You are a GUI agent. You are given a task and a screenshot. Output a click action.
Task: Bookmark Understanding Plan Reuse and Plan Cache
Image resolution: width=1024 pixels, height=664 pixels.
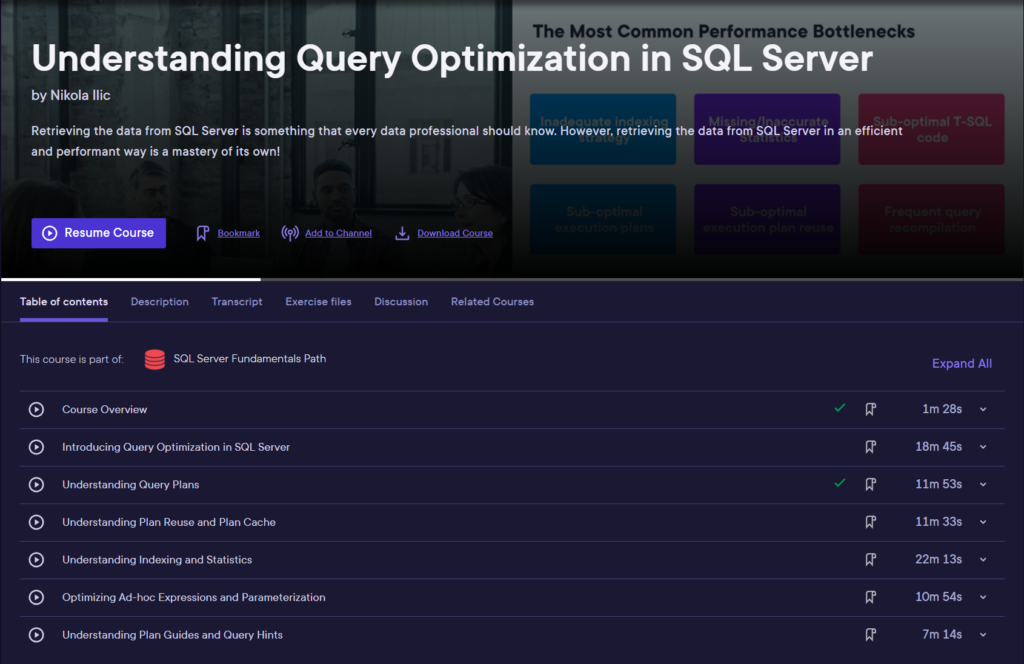[871, 522]
